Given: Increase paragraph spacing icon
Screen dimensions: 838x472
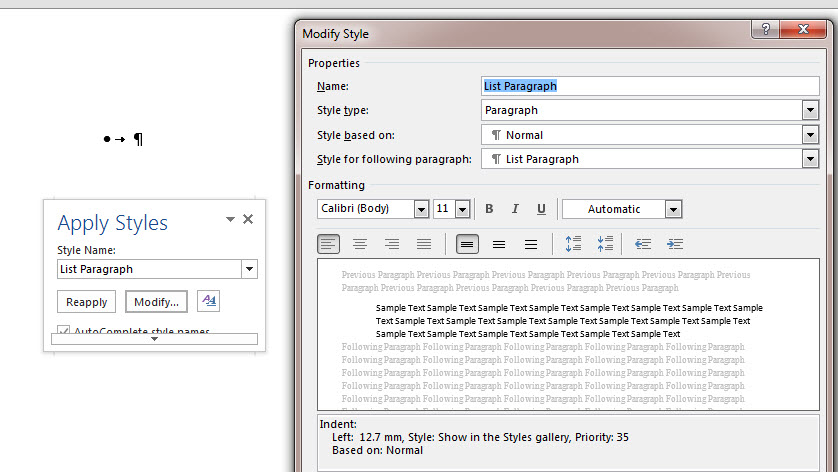Looking at the screenshot, I should pyautogui.click(x=573, y=244).
